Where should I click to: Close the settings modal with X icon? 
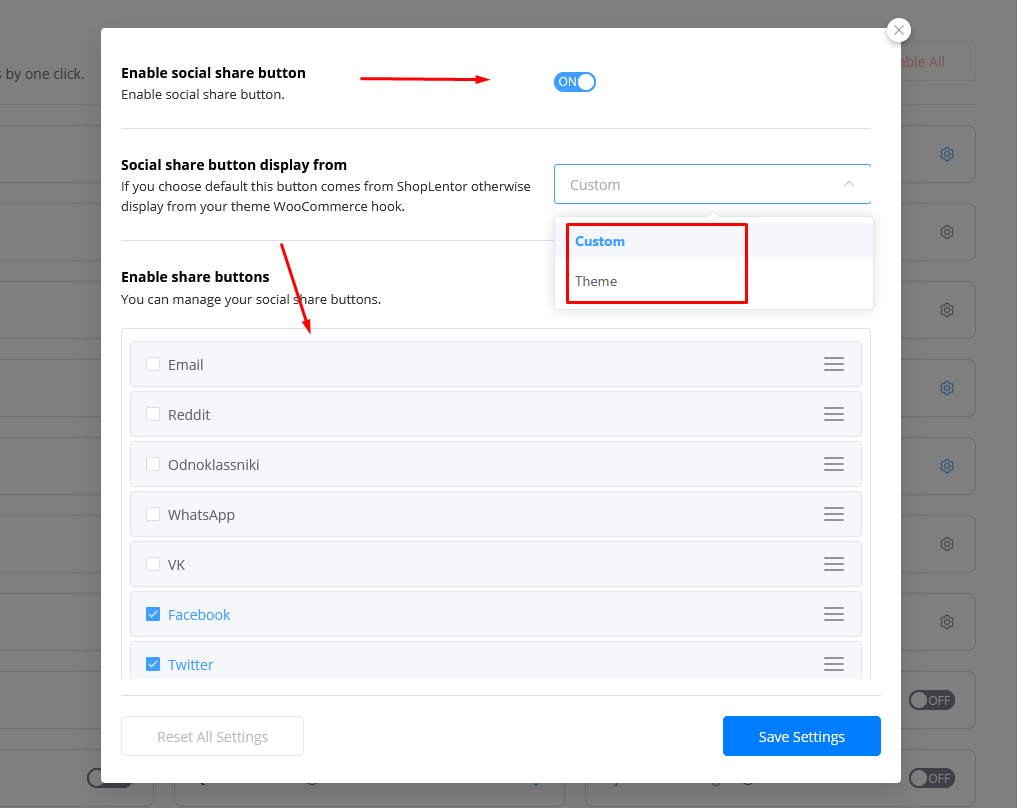click(899, 30)
